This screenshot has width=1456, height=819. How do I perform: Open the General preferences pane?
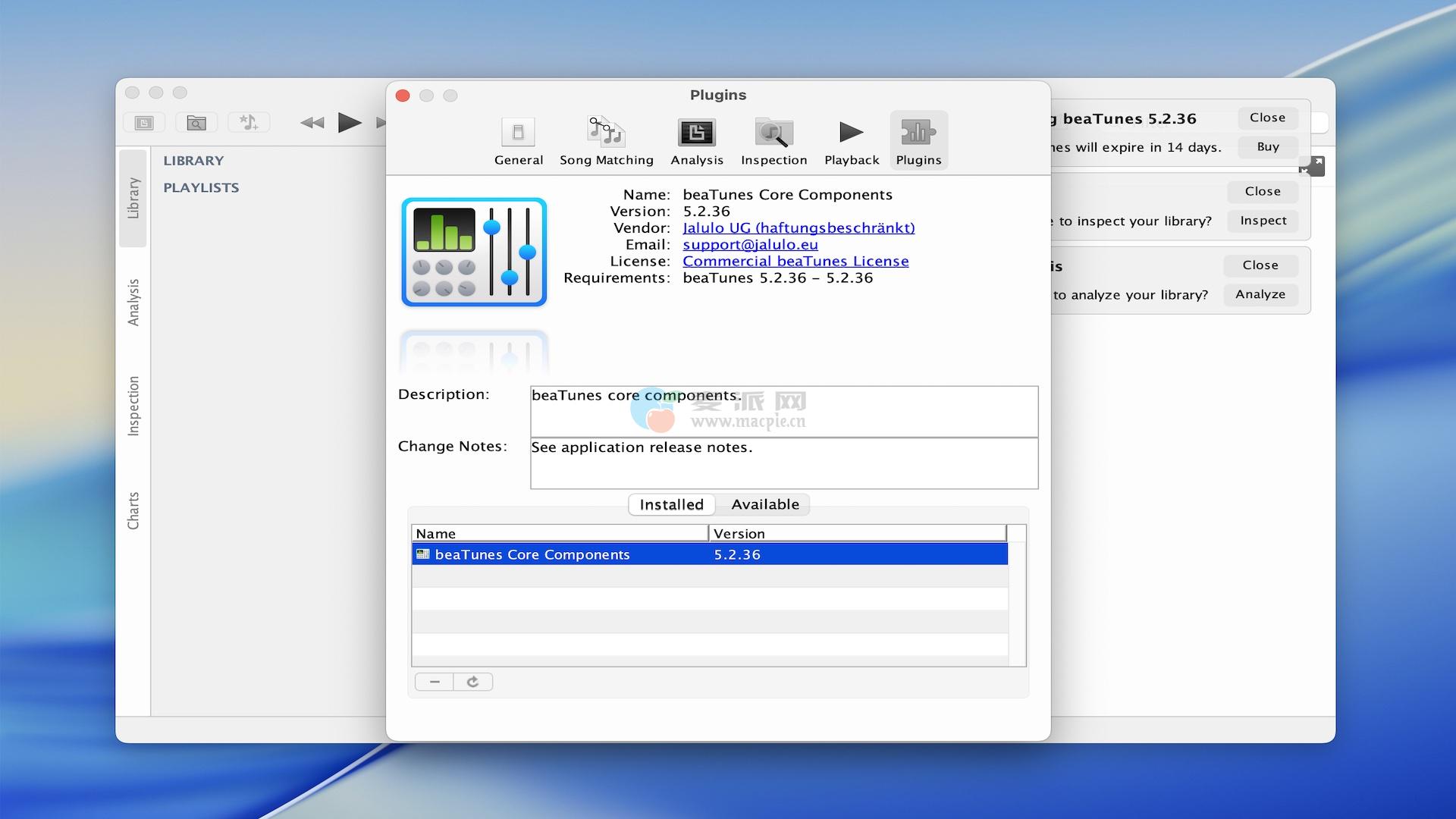click(518, 141)
